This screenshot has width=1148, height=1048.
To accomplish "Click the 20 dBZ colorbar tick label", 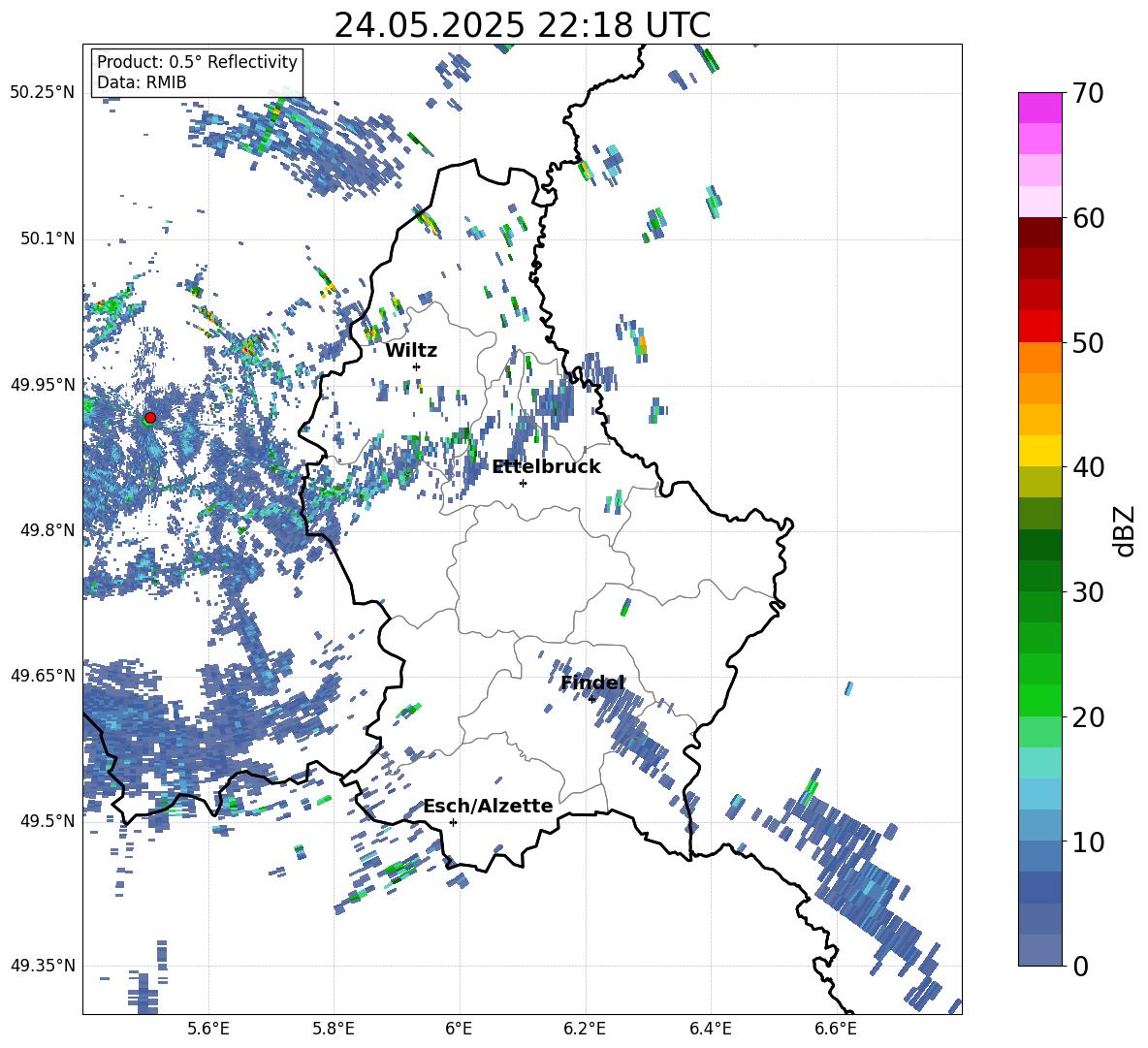I will point(1087,717).
